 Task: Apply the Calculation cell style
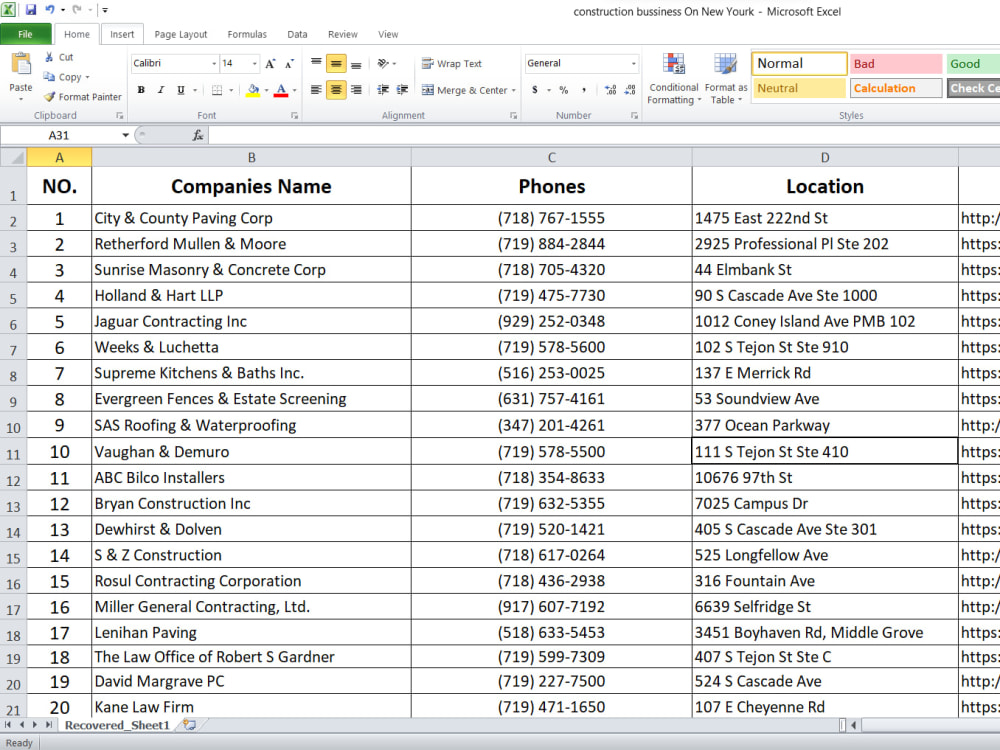tap(895, 88)
